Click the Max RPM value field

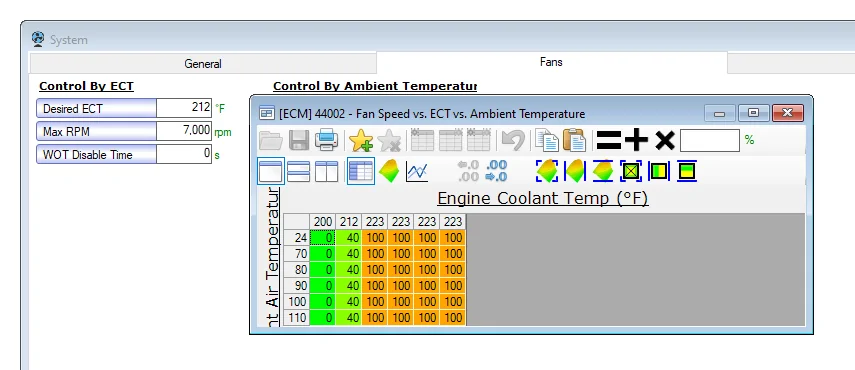tap(184, 131)
